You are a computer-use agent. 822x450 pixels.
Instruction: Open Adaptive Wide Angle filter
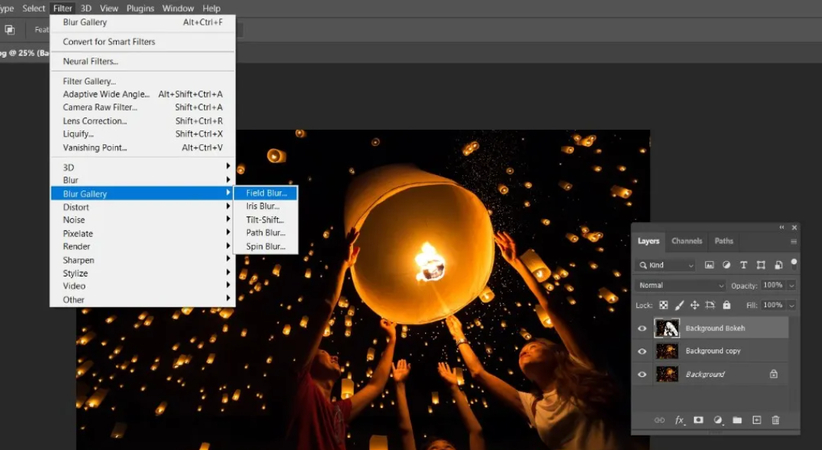[143, 94]
